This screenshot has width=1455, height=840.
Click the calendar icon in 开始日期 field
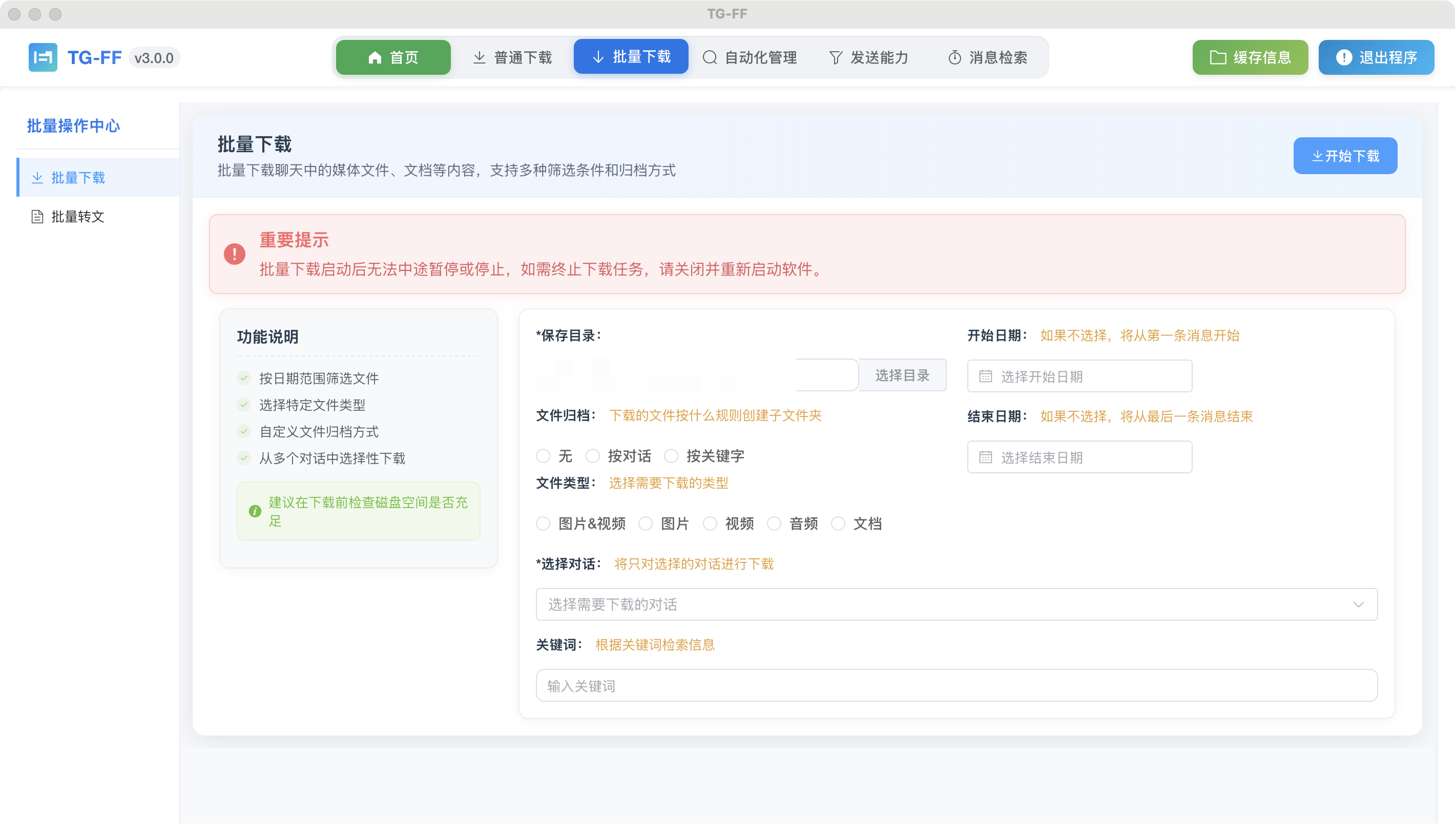pyautogui.click(x=987, y=376)
